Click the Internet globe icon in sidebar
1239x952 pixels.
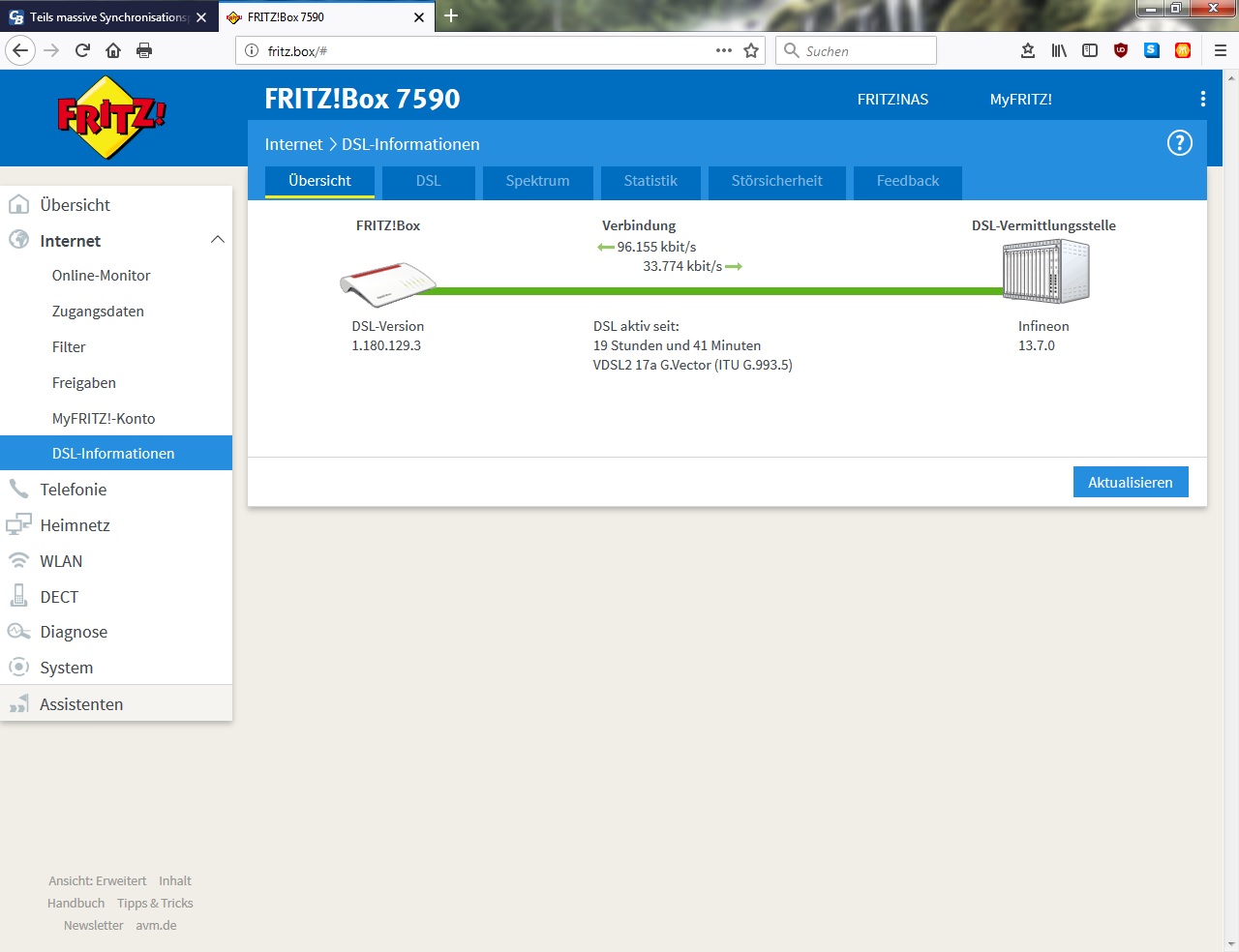[x=18, y=239]
